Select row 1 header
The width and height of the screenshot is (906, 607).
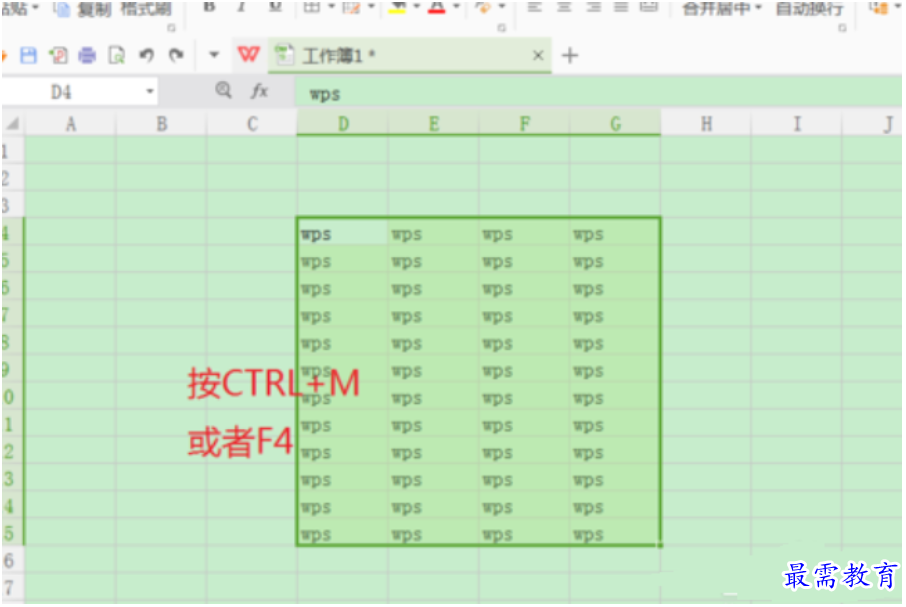[x=12, y=151]
